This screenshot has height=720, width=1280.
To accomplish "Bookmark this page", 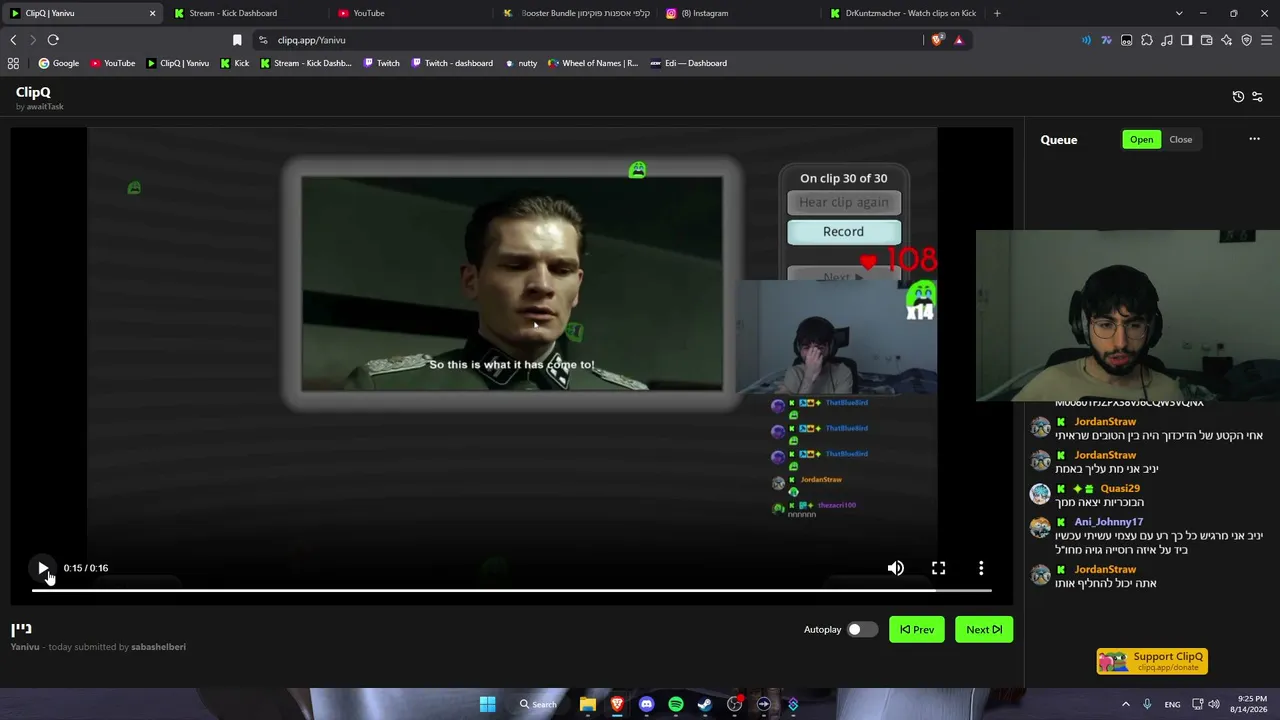I will point(237,40).
